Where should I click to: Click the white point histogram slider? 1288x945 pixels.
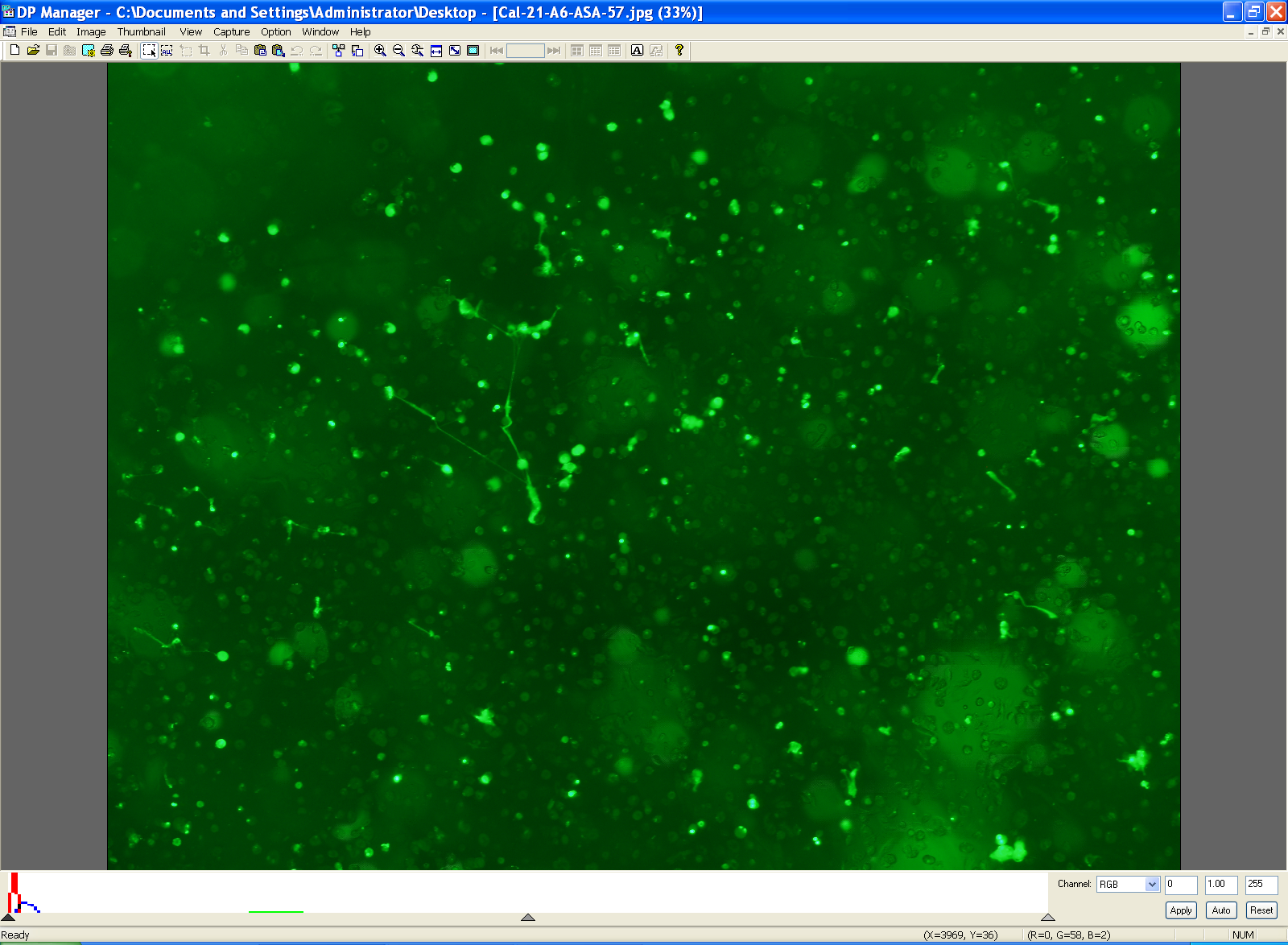(x=1047, y=917)
